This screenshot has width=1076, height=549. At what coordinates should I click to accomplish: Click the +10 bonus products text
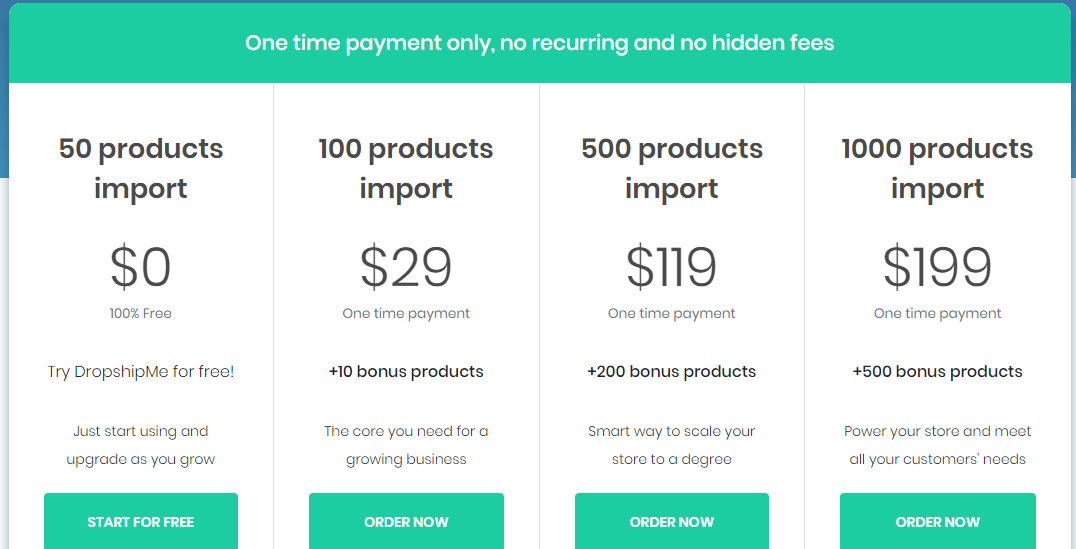pos(406,371)
